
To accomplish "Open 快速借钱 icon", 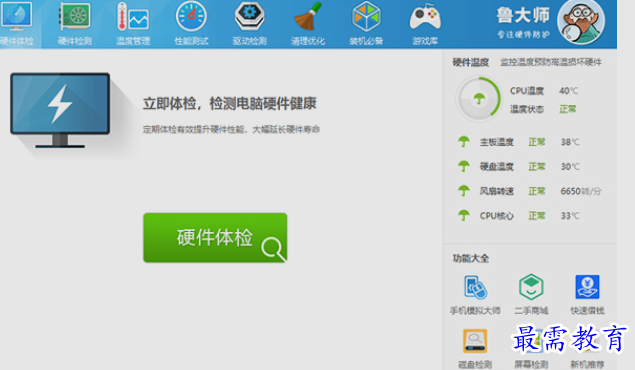I will pyautogui.click(x=587, y=287).
